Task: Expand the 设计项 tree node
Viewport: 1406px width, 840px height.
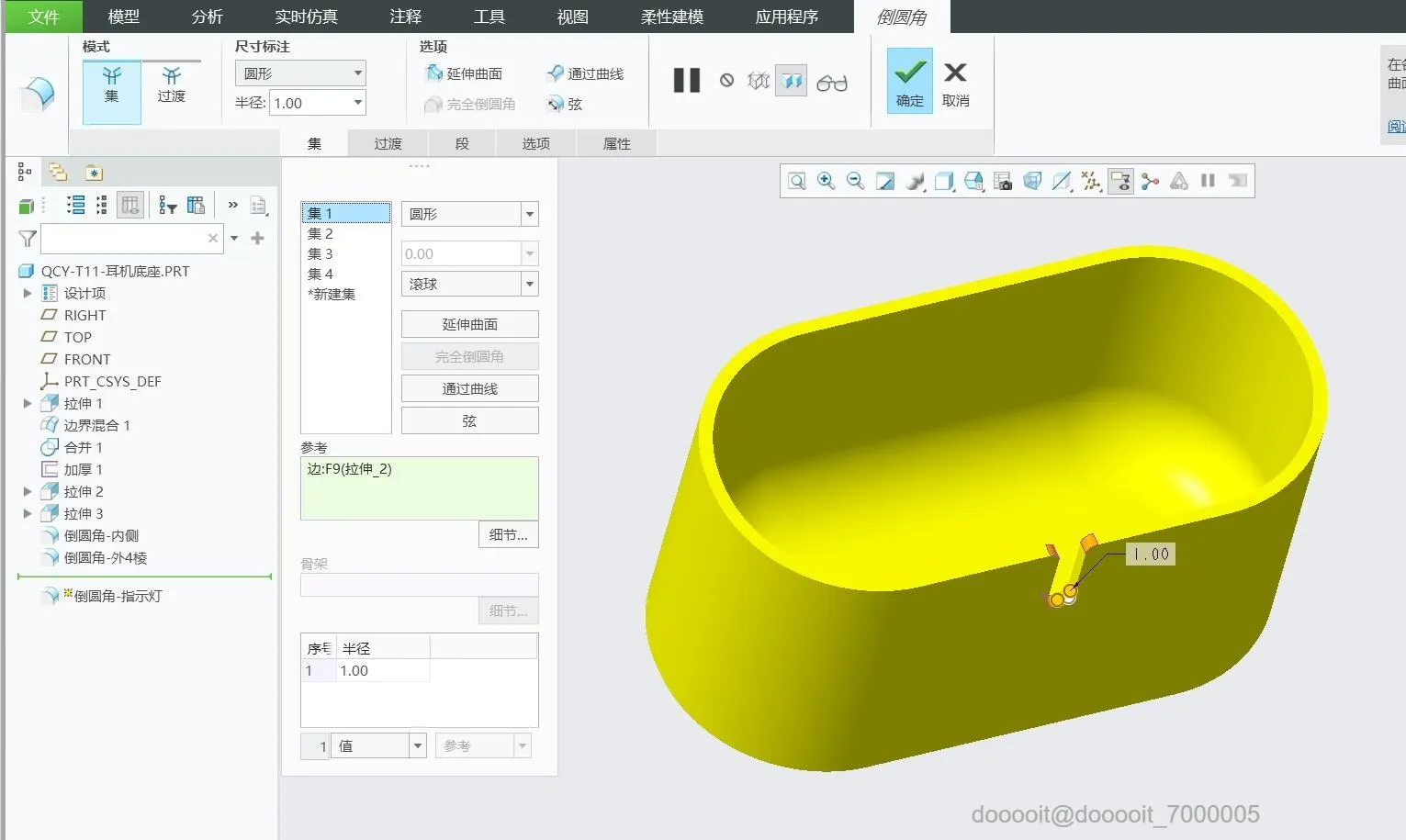Action: [x=28, y=293]
